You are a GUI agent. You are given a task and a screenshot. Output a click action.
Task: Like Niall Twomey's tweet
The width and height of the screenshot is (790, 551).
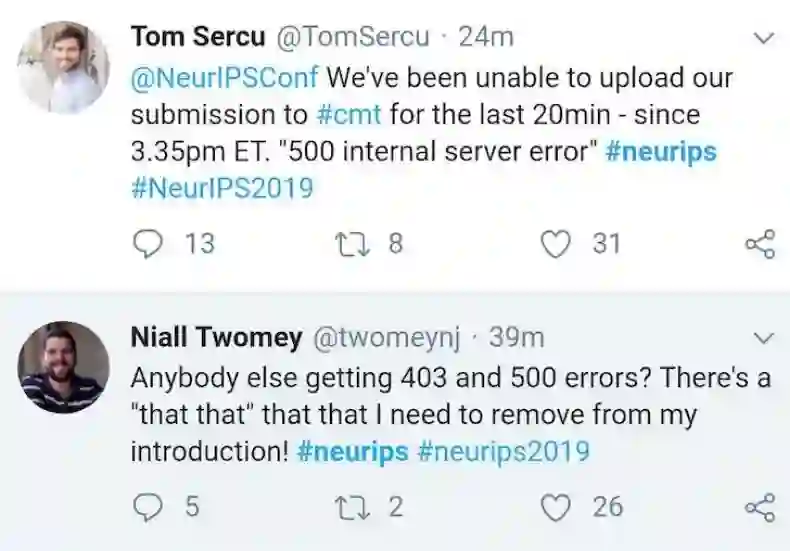tap(557, 507)
